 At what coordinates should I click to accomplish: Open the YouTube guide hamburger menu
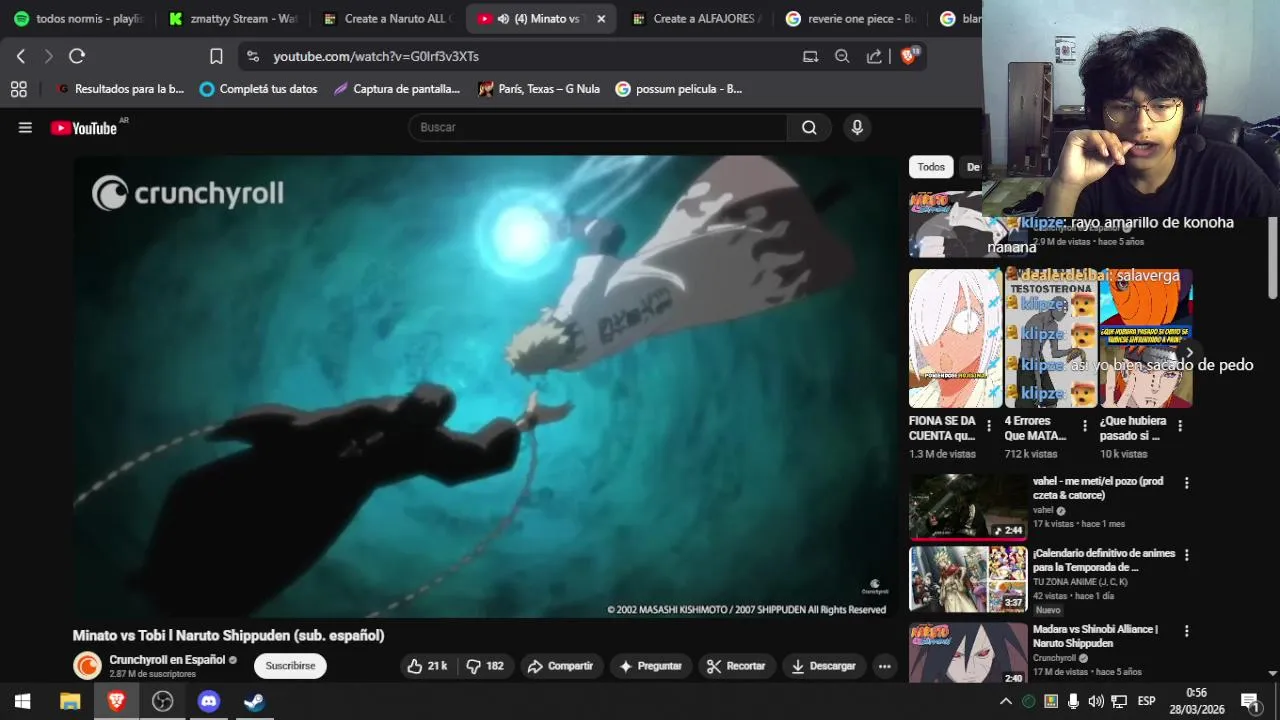(25, 127)
